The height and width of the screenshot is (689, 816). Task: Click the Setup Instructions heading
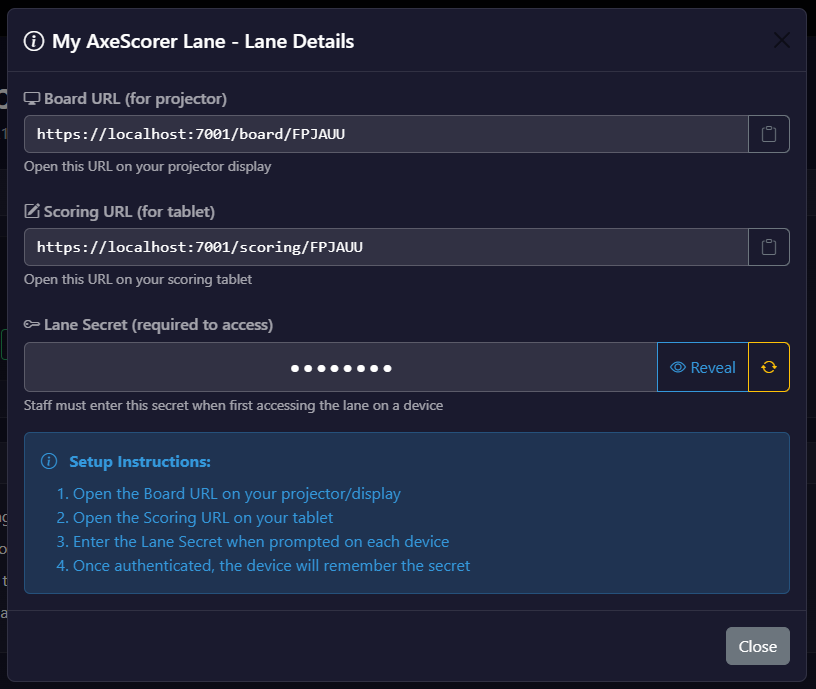pos(140,461)
